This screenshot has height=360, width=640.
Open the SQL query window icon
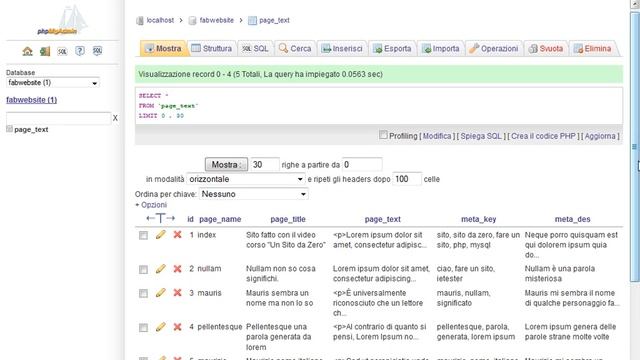click(62, 51)
